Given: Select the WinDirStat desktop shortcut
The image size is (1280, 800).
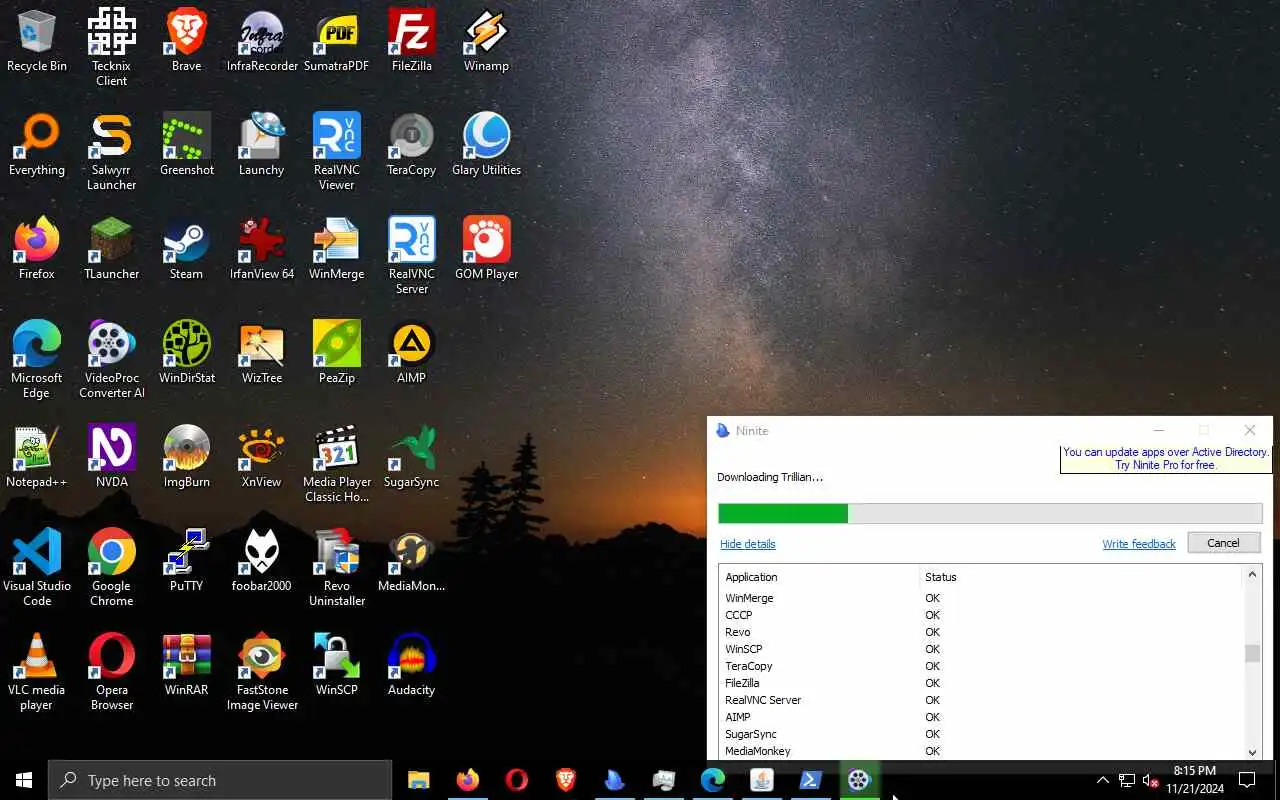Looking at the screenshot, I should (187, 354).
